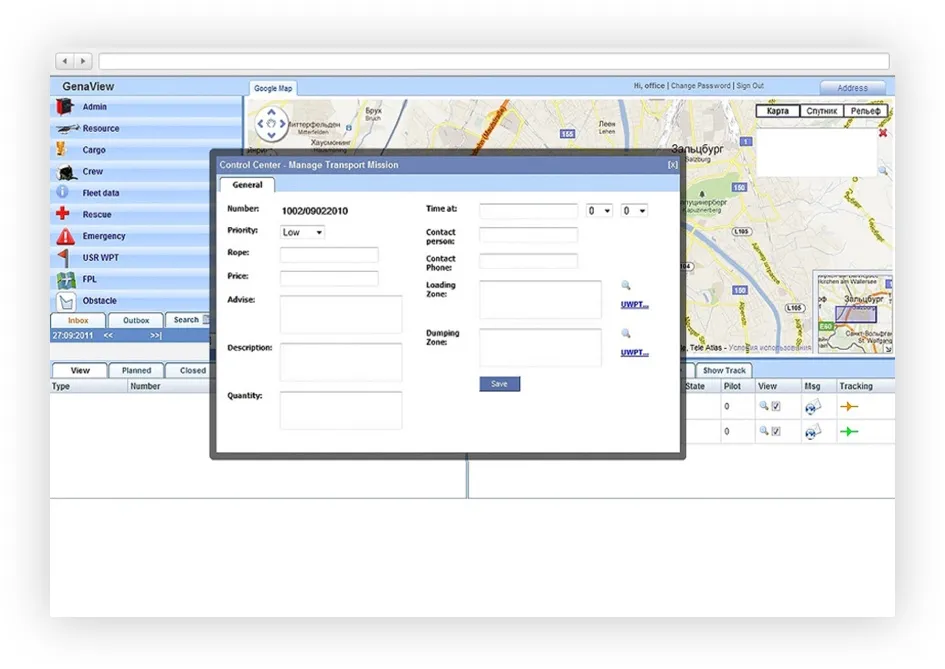Switch to the Google Map tab

(x=273, y=88)
